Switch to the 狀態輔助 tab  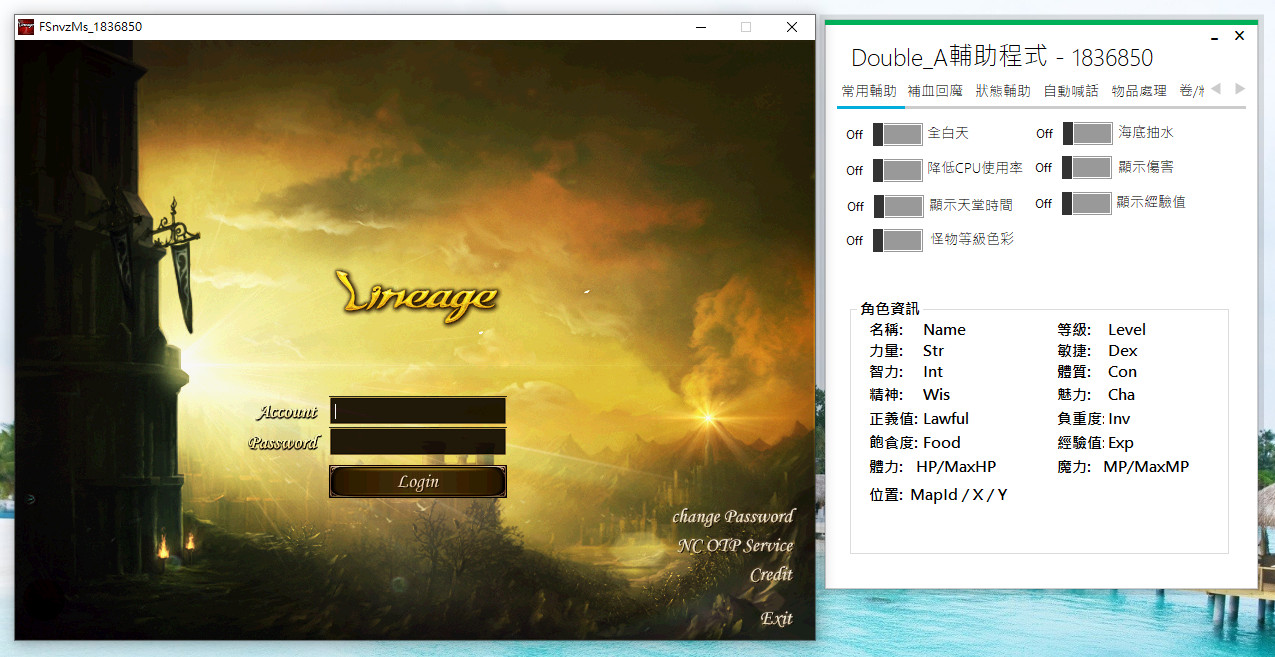pos(1003,91)
